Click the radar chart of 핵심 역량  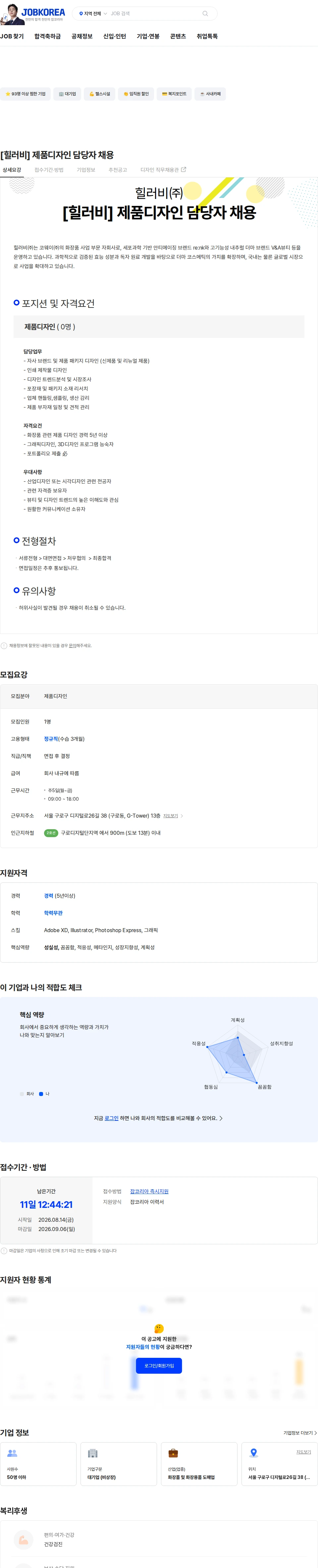click(238, 1054)
